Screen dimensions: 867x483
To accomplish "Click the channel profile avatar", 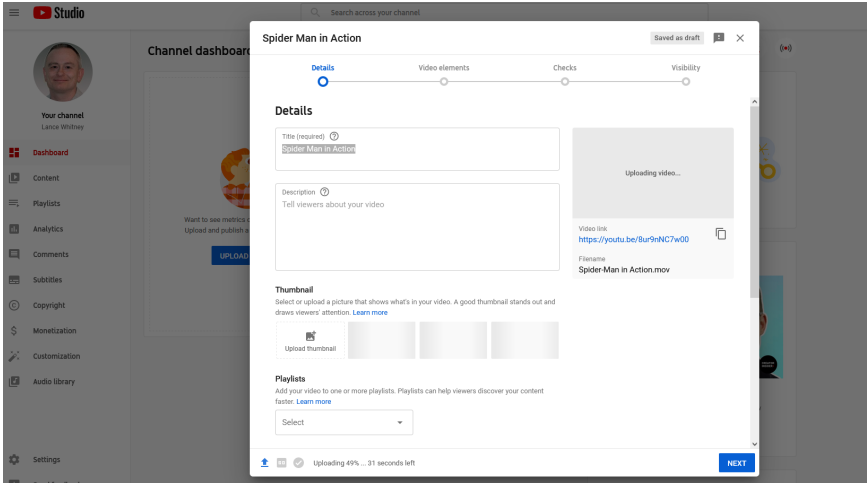I will [62, 72].
